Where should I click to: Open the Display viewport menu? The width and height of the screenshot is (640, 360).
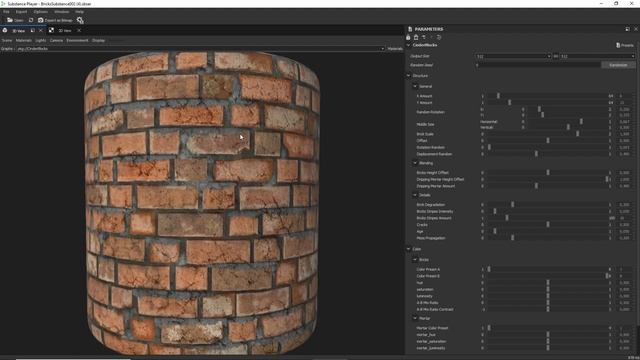point(98,40)
